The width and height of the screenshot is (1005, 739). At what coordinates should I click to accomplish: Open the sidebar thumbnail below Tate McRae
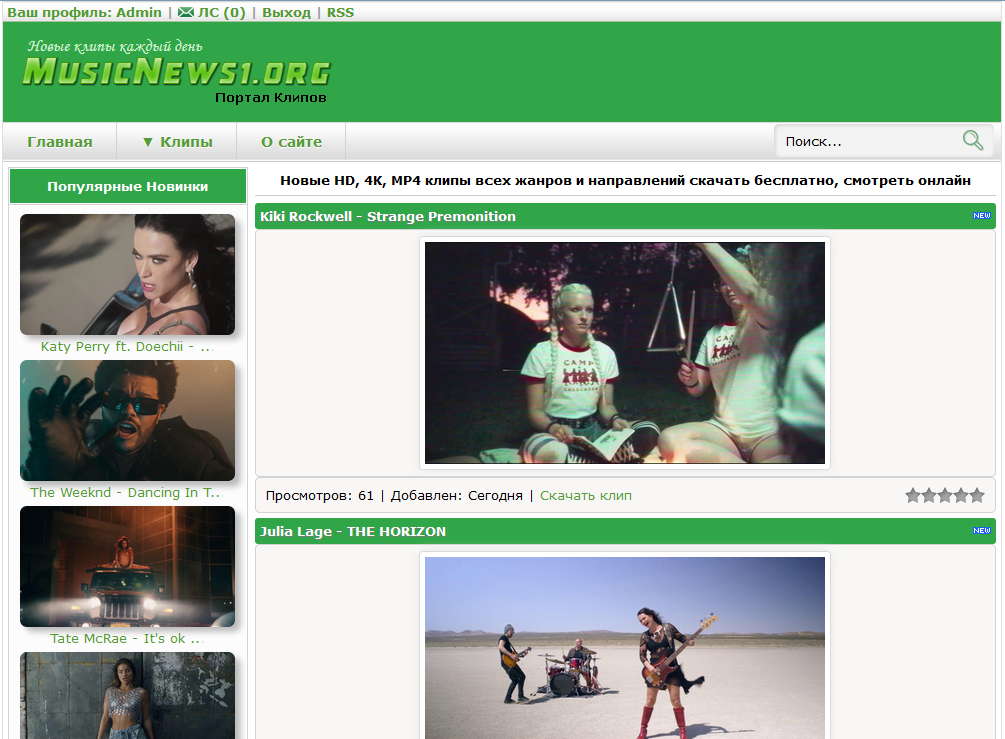tap(128, 695)
